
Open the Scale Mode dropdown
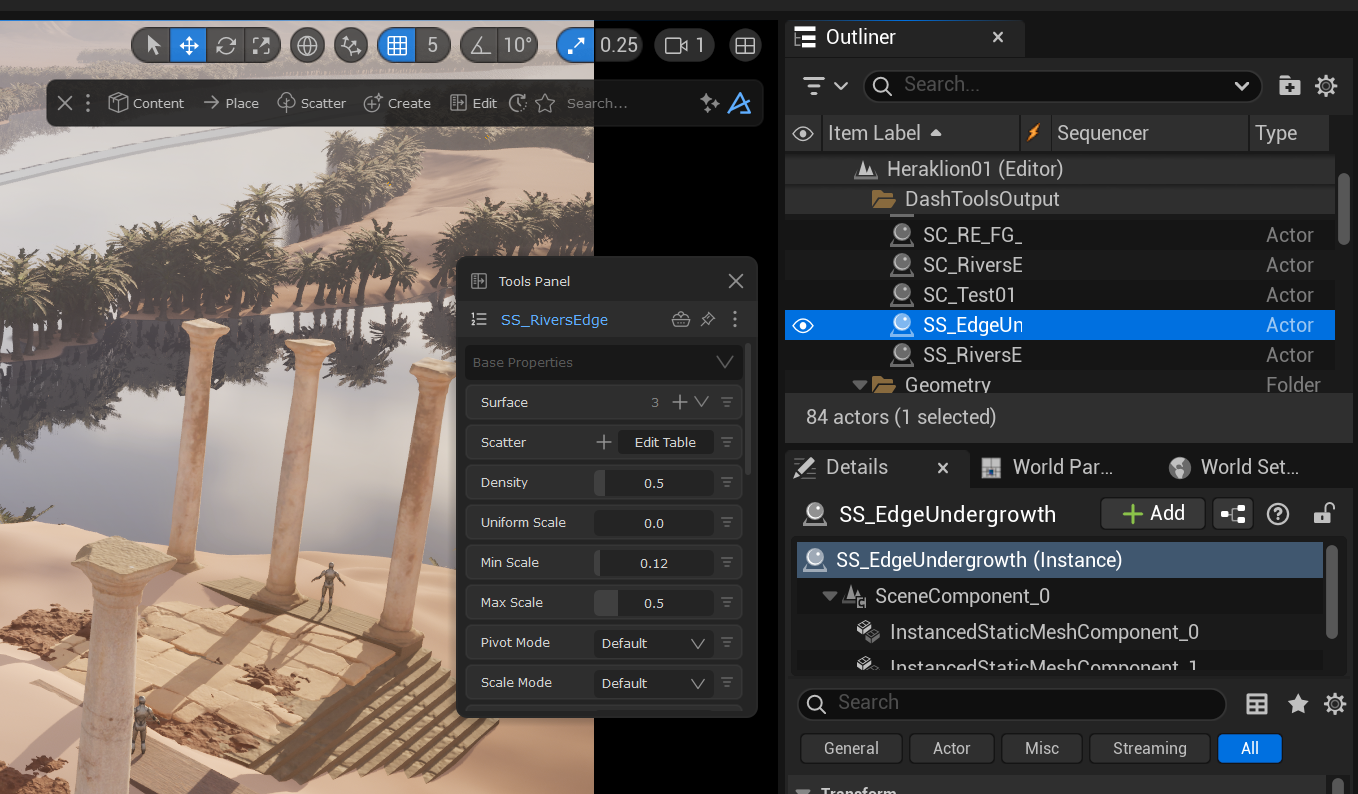(654, 683)
